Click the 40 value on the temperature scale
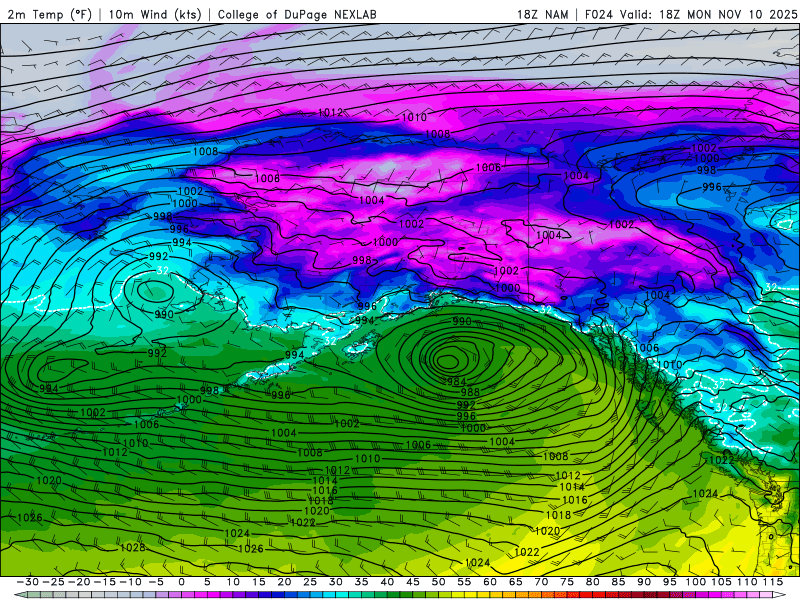 tap(387, 582)
